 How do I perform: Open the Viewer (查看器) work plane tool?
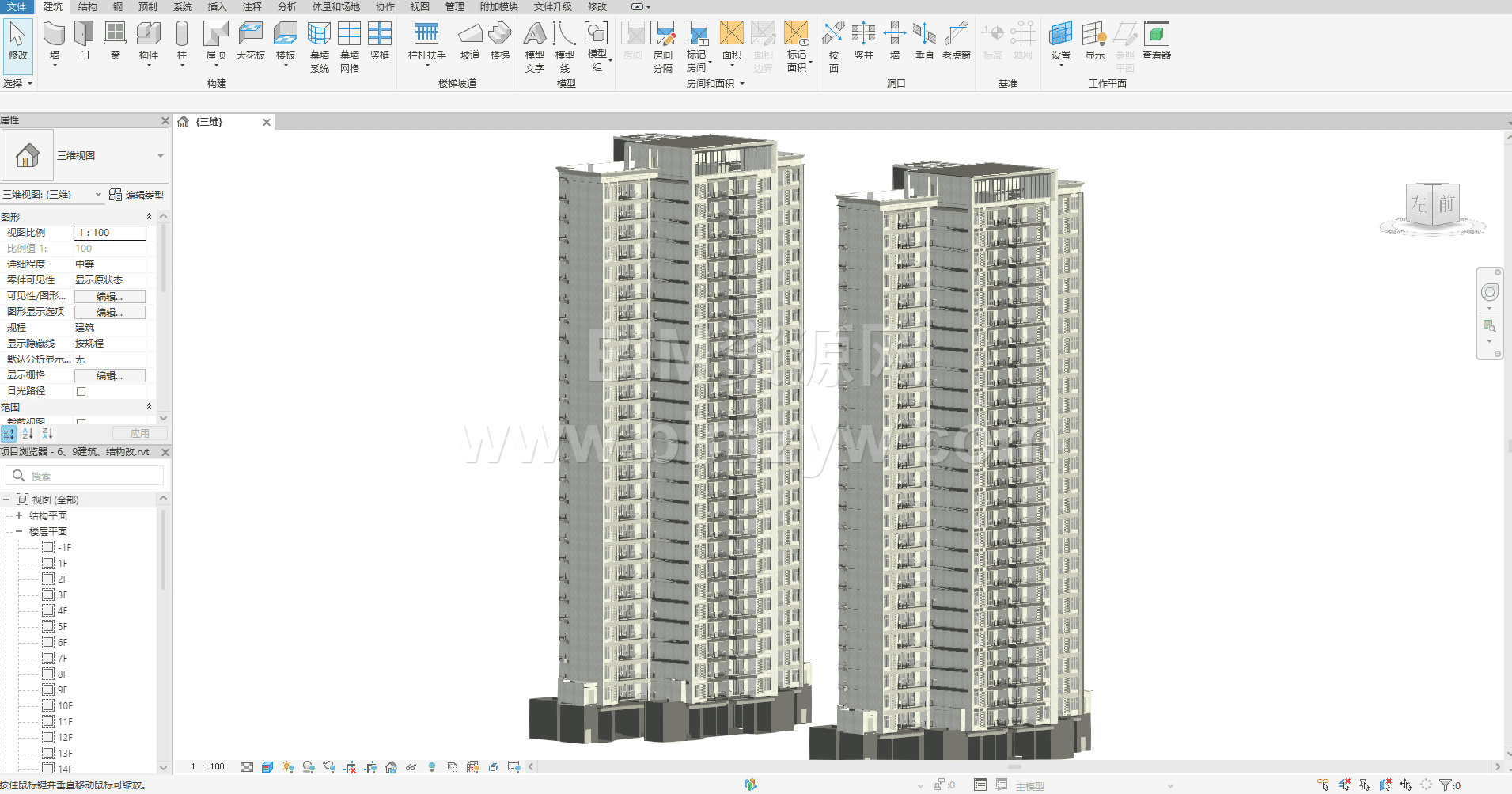coord(1156,41)
